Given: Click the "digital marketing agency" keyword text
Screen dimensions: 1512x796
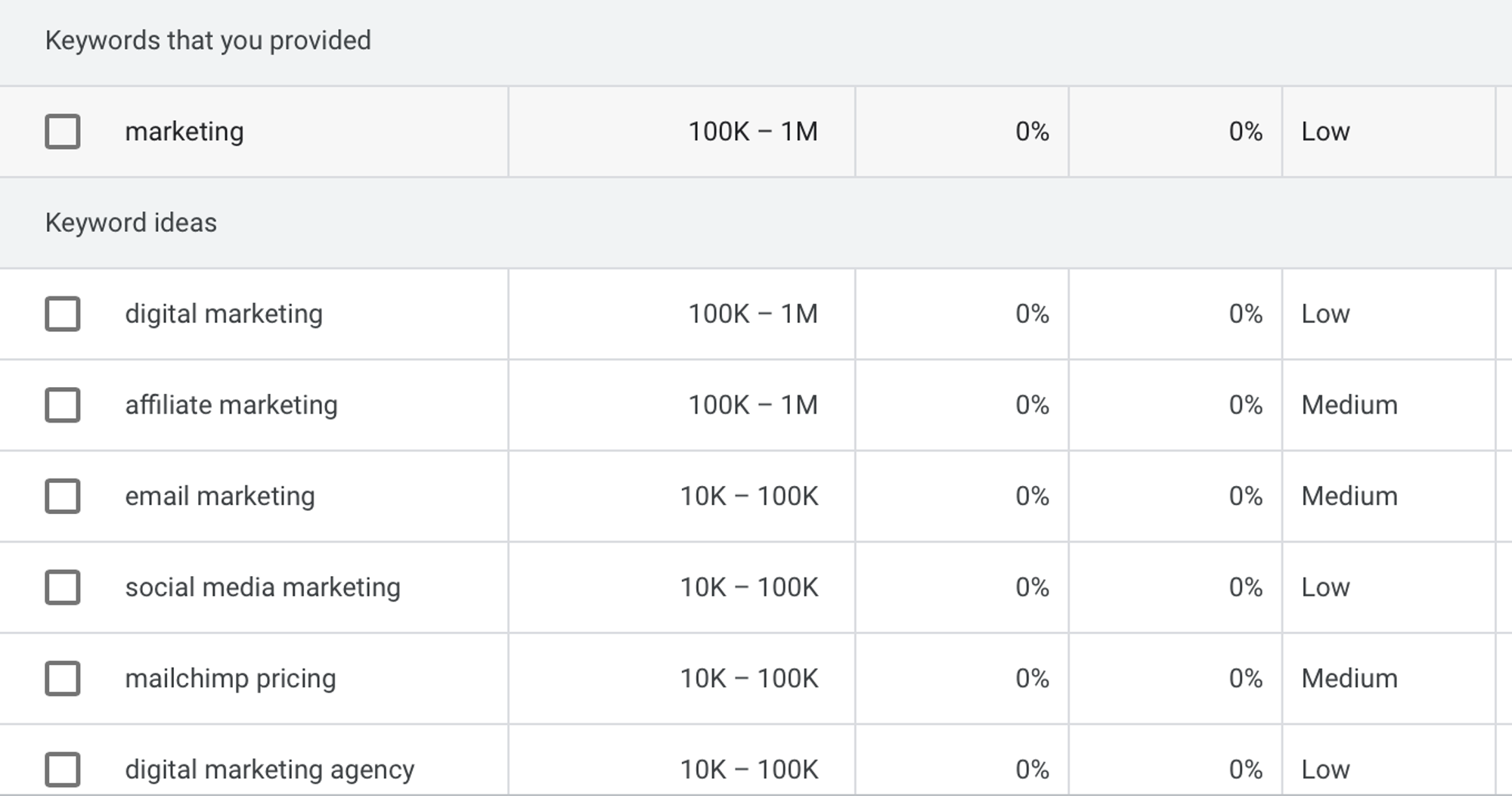Looking at the screenshot, I should click(269, 770).
